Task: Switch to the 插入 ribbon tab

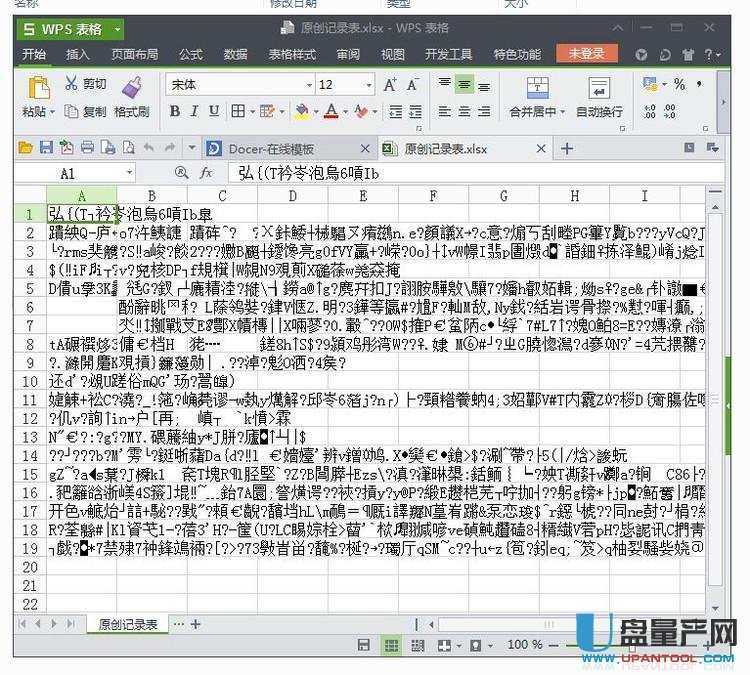Action: point(78,54)
